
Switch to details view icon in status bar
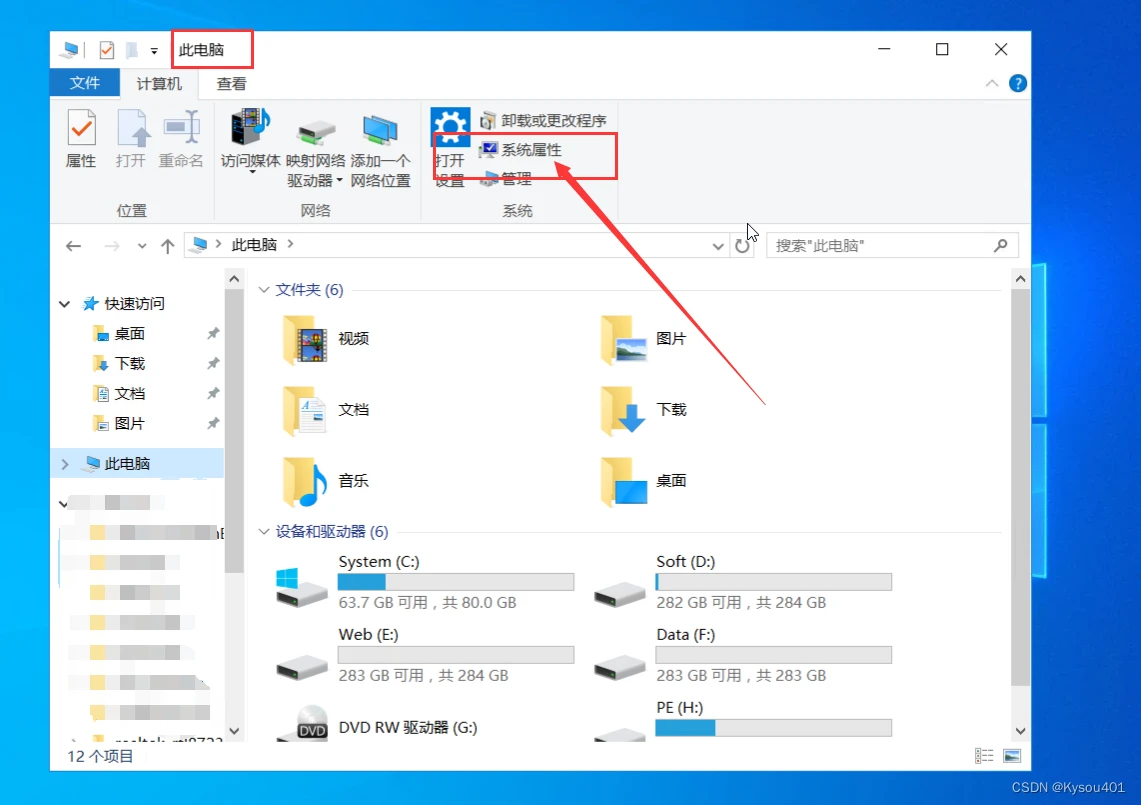tap(984, 756)
